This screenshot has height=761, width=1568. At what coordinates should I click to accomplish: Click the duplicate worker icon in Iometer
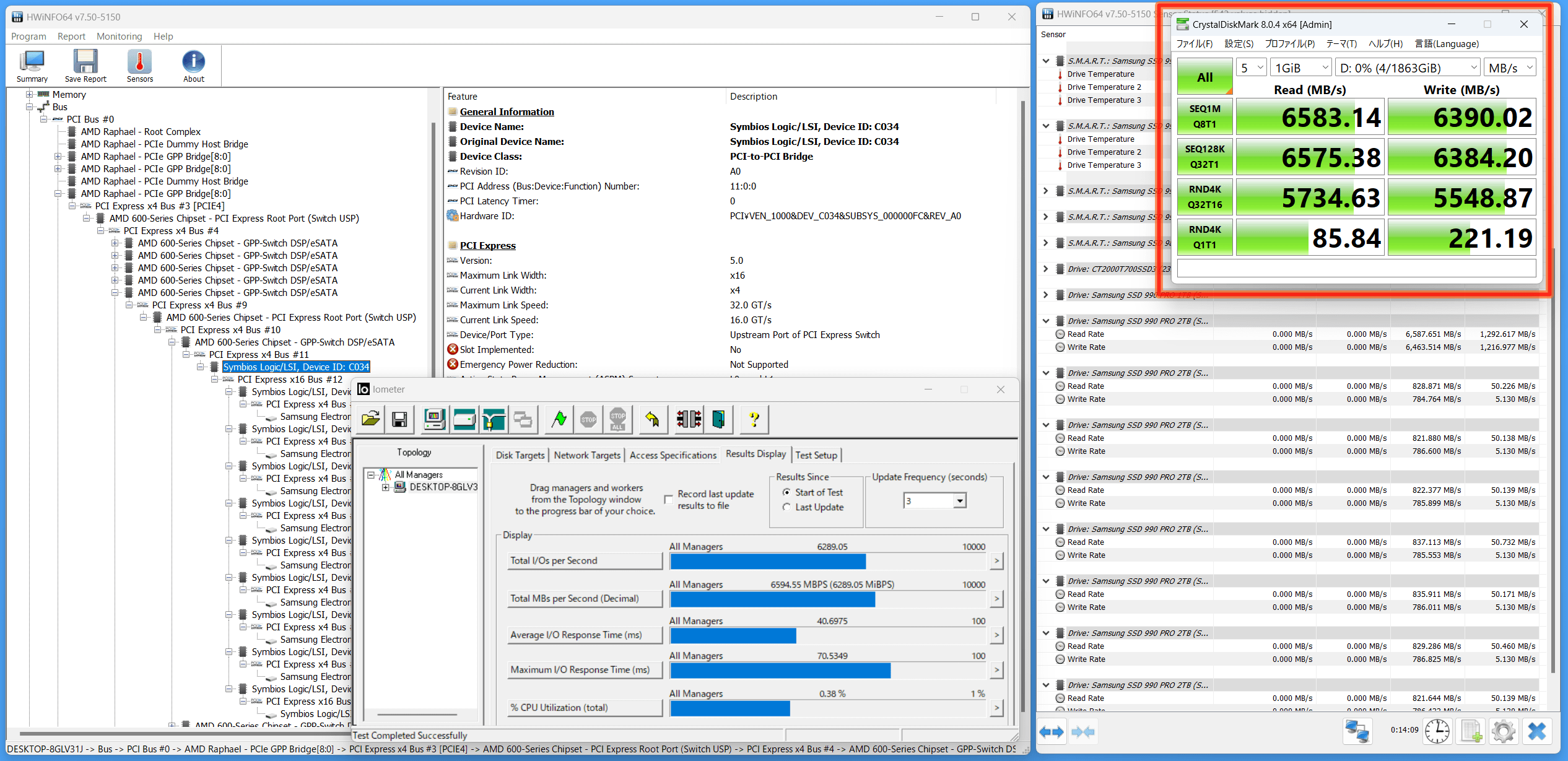pyautogui.click(x=523, y=419)
